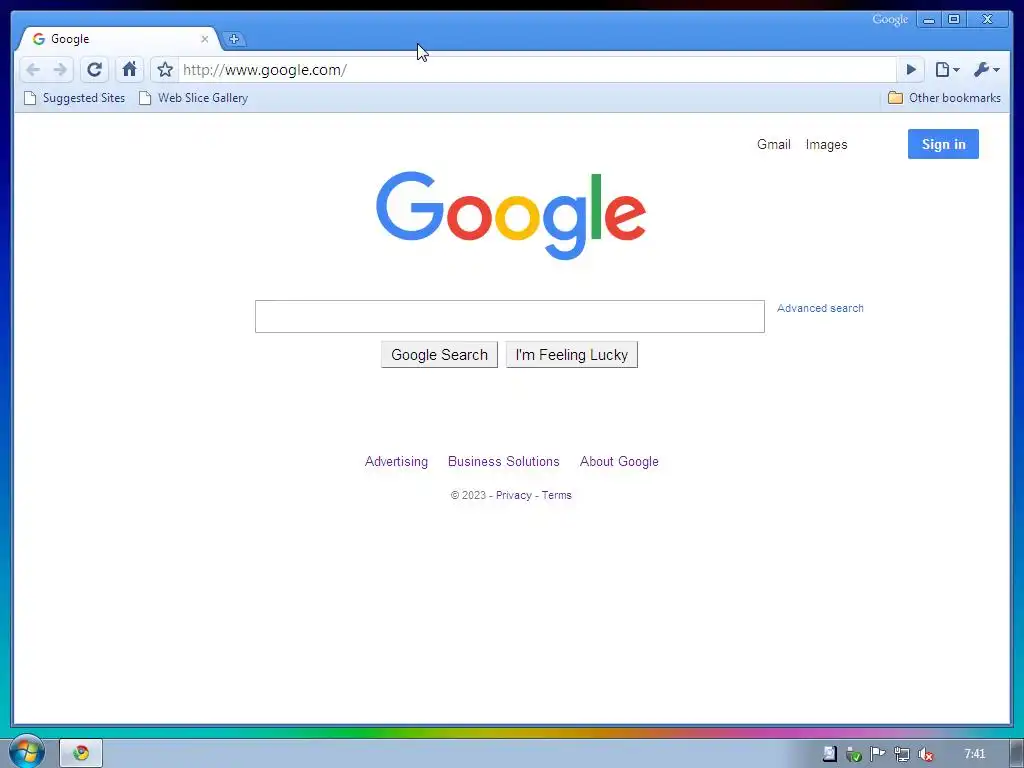Click the first tray icon left of USB icon
The width and height of the screenshot is (1024, 768).
[829, 754]
